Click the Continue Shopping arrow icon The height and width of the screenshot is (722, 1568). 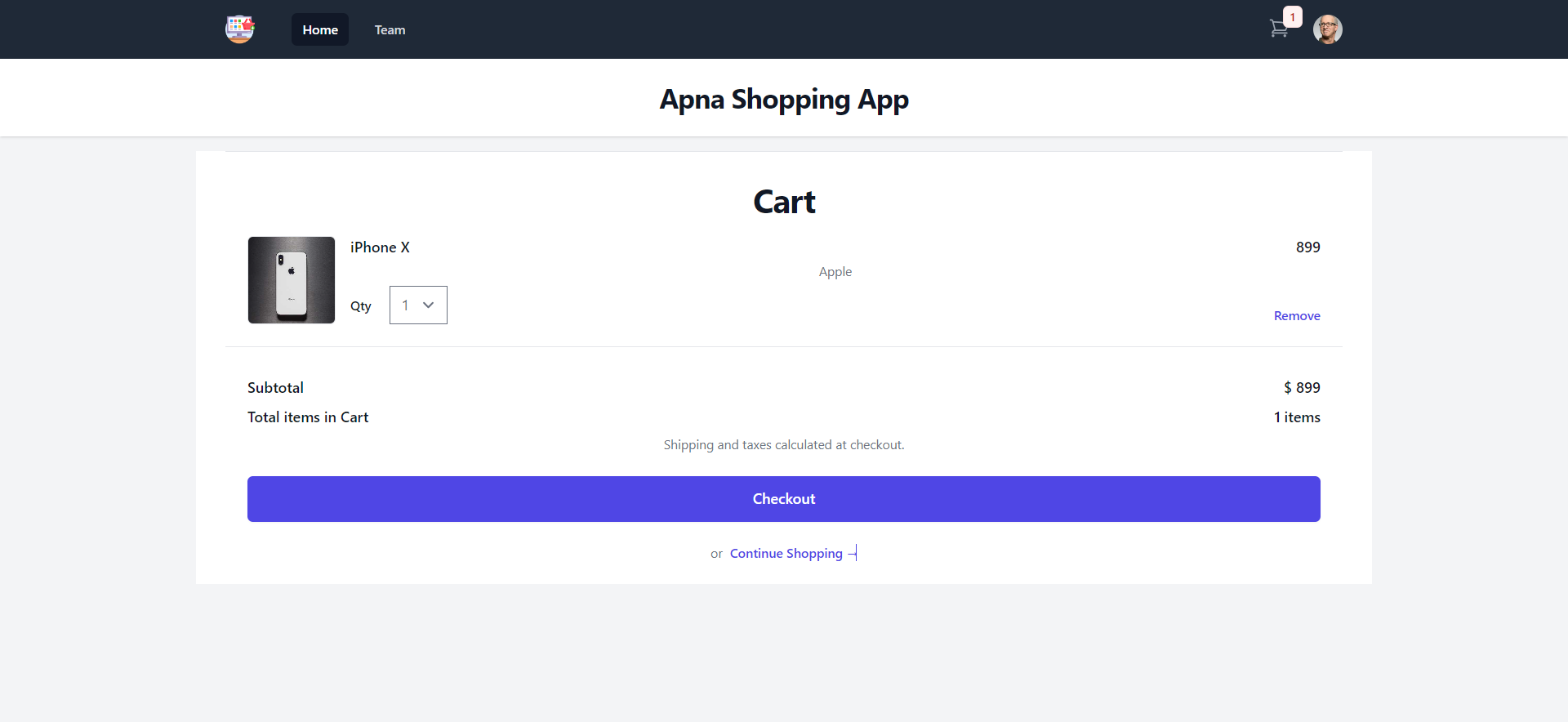[x=853, y=554]
